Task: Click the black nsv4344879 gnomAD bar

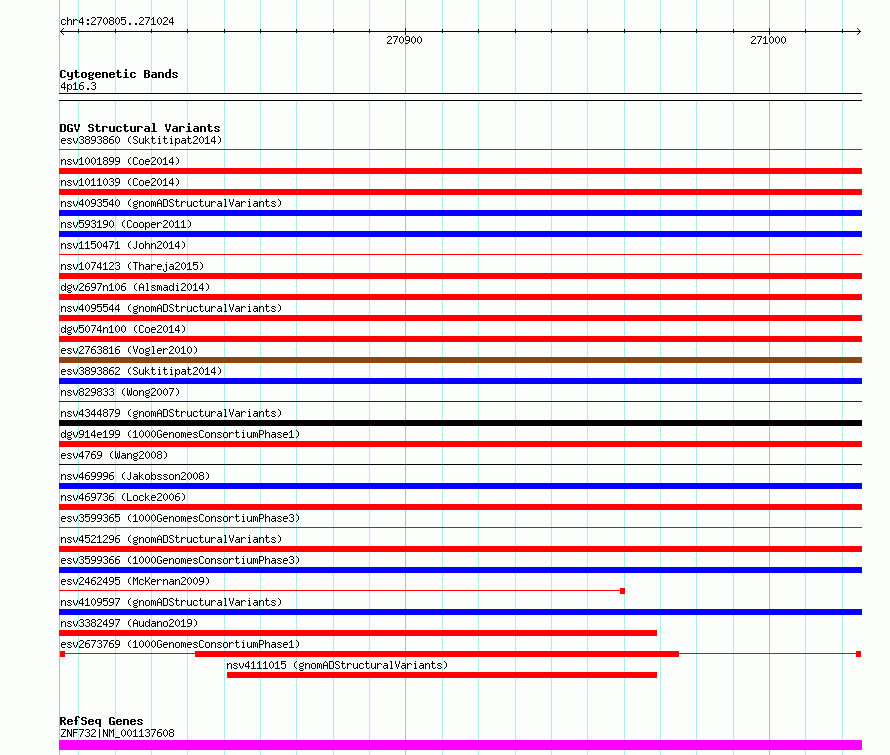Action: (x=460, y=423)
